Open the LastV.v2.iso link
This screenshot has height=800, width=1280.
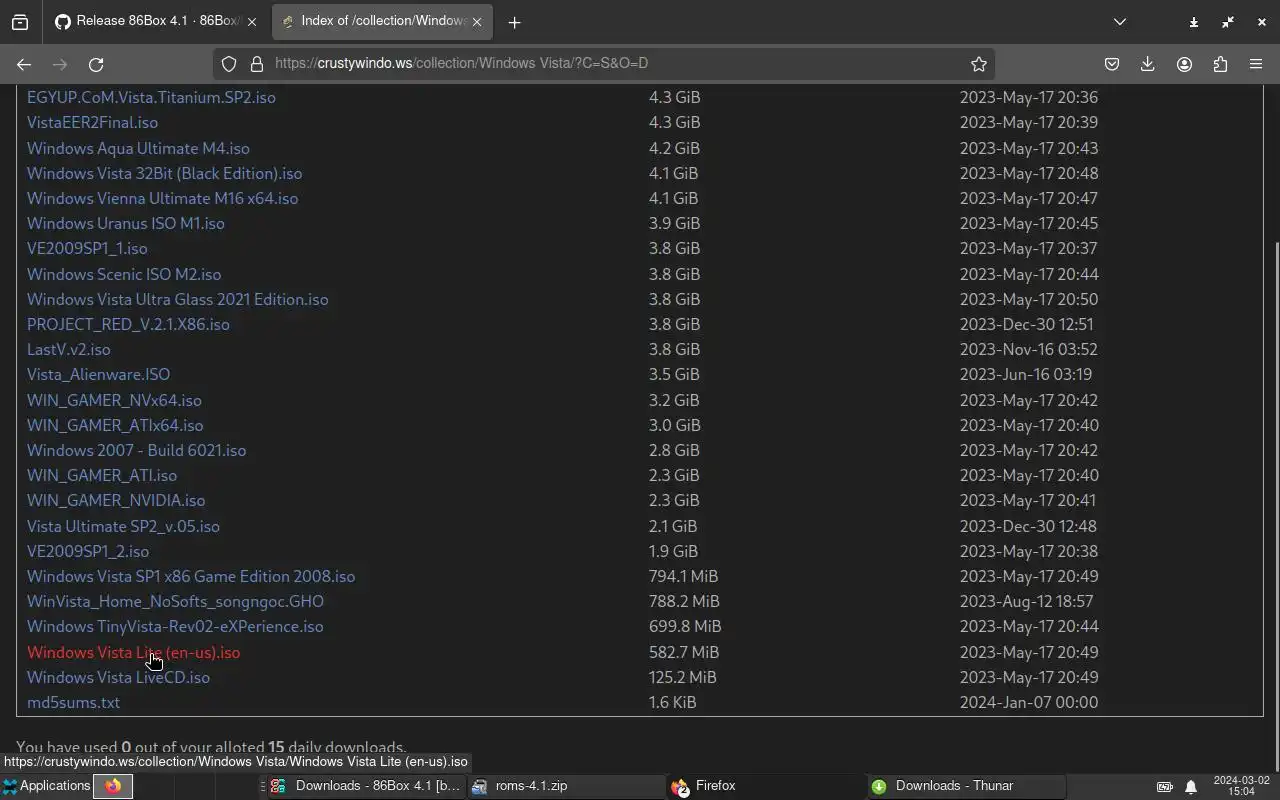tap(69, 349)
